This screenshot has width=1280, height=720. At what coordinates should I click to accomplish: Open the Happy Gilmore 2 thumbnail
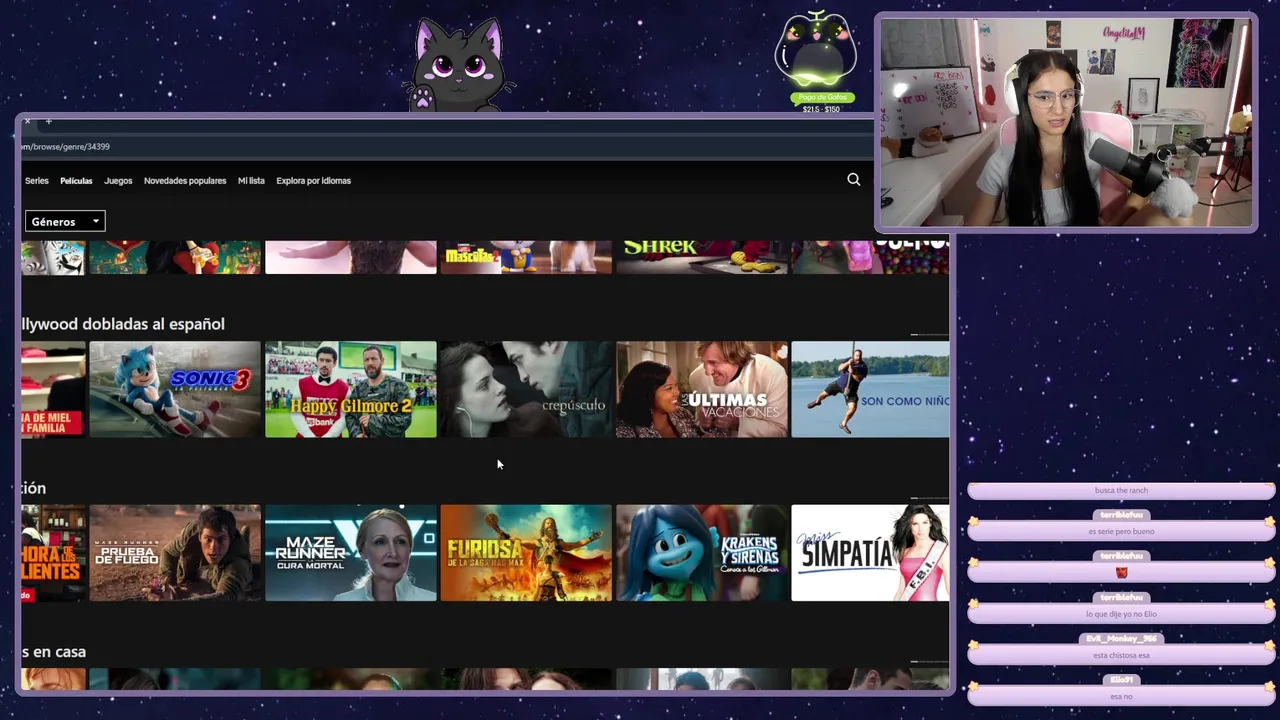pyautogui.click(x=350, y=389)
